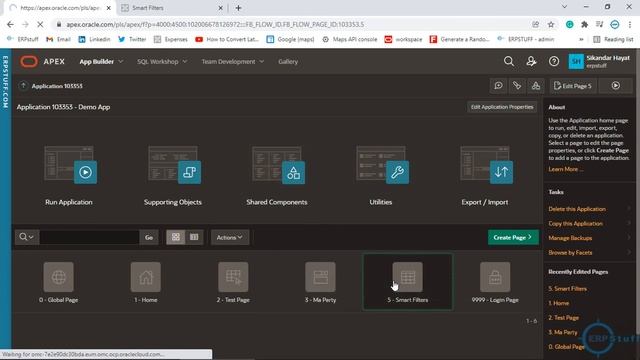The width and height of the screenshot is (640, 360).
Task: Open recently edited 5. Smart Filters link
Action: 567,289
